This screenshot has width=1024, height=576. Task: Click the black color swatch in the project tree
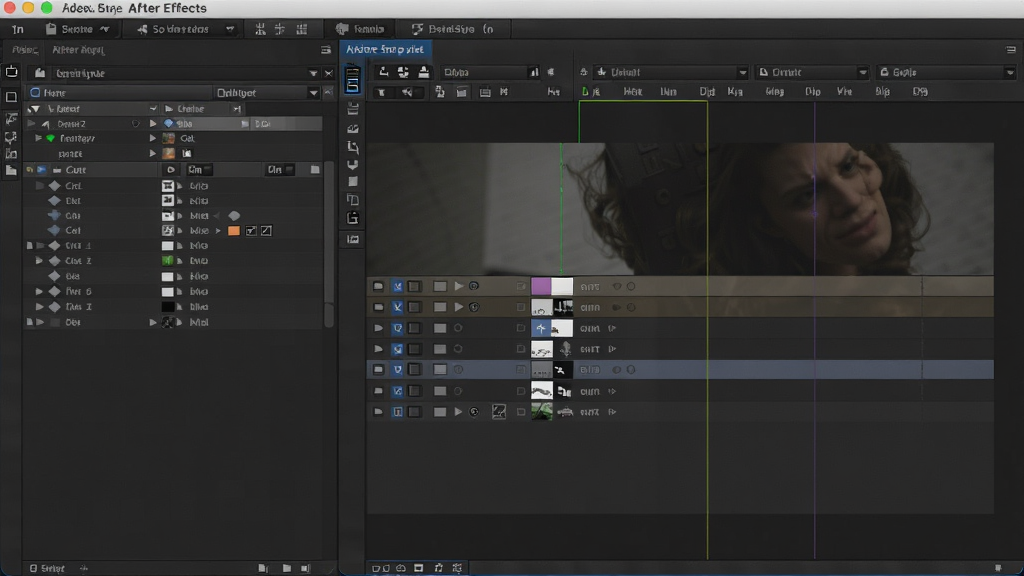(x=168, y=306)
